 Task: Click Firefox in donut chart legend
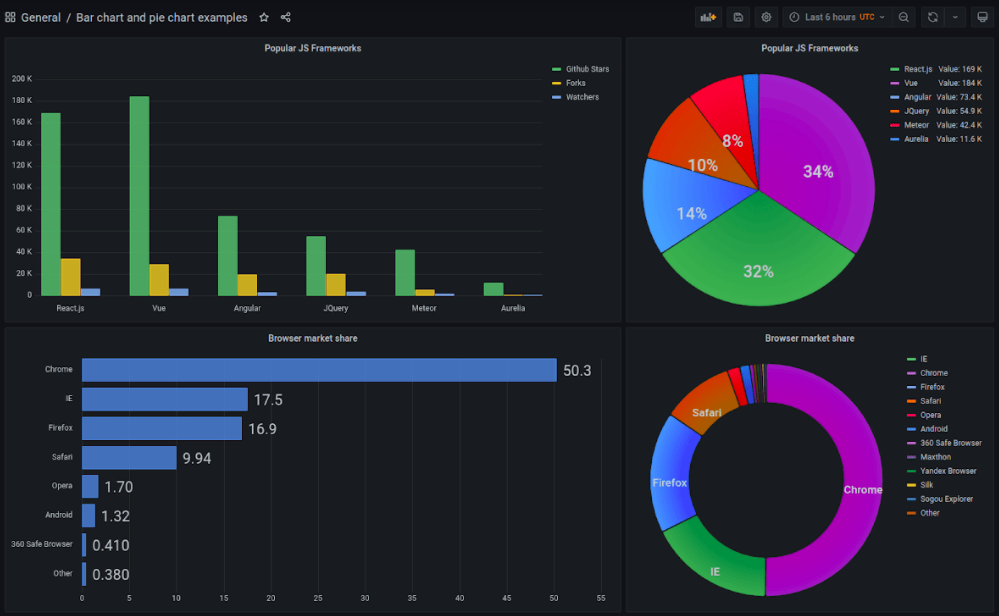click(x=932, y=387)
